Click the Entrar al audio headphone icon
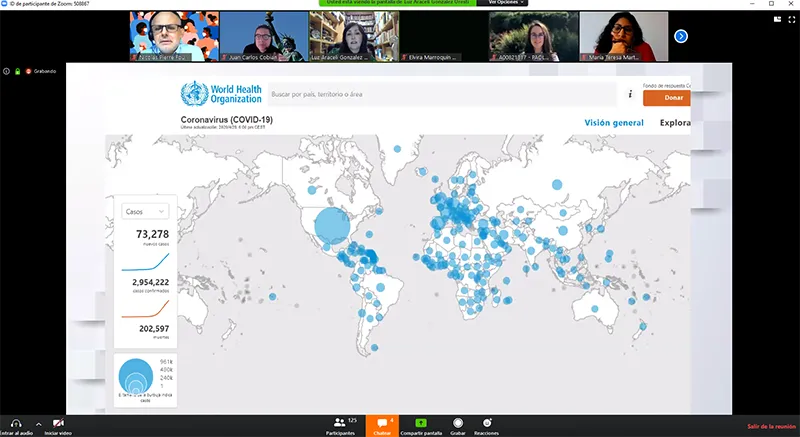The width and height of the screenshot is (800, 437). click(x=16, y=423)
